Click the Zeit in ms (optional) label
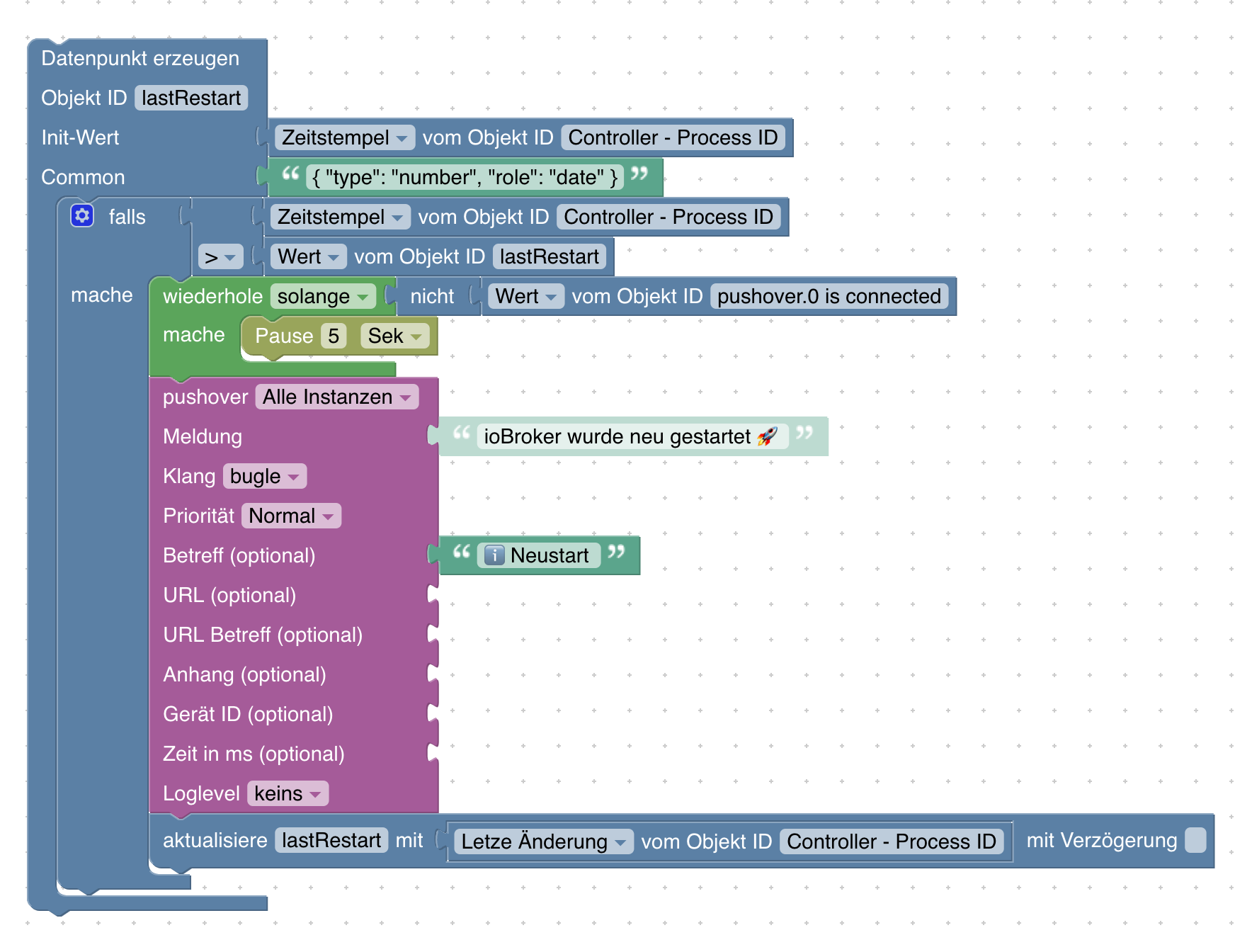The height and width of the screenshot is (952, 1235). (254, 754)
